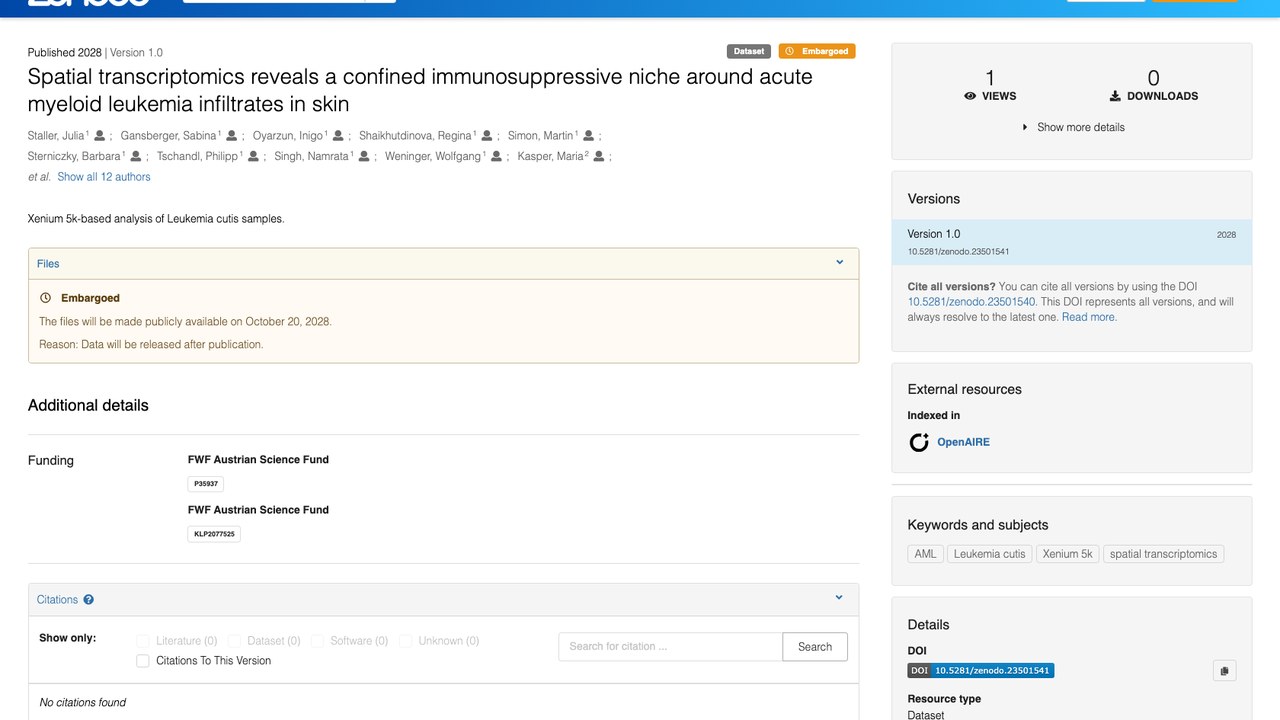The width and height of the screenshot is (1280, 720).
Task: Collapse the Citations panel chevron
Action: coord(840,598)
